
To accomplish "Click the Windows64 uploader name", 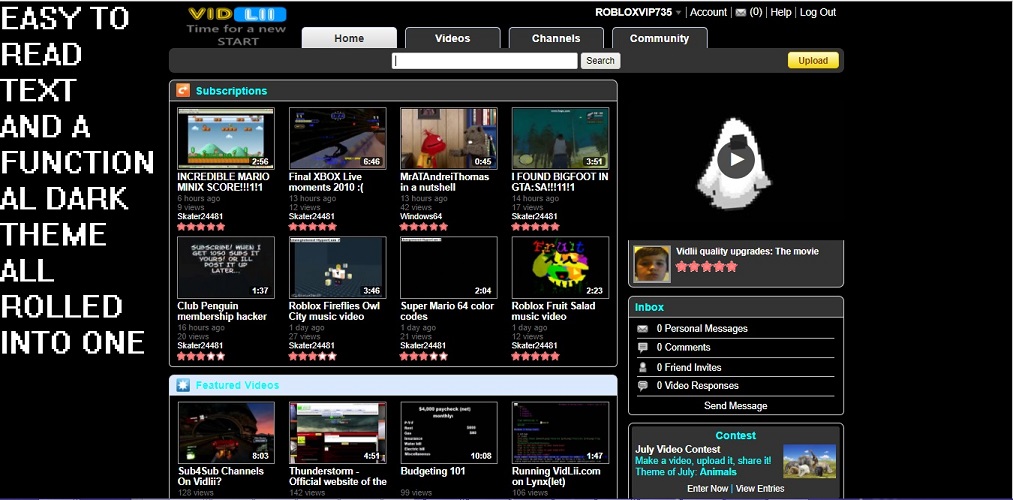I will [x=421, y=216].
